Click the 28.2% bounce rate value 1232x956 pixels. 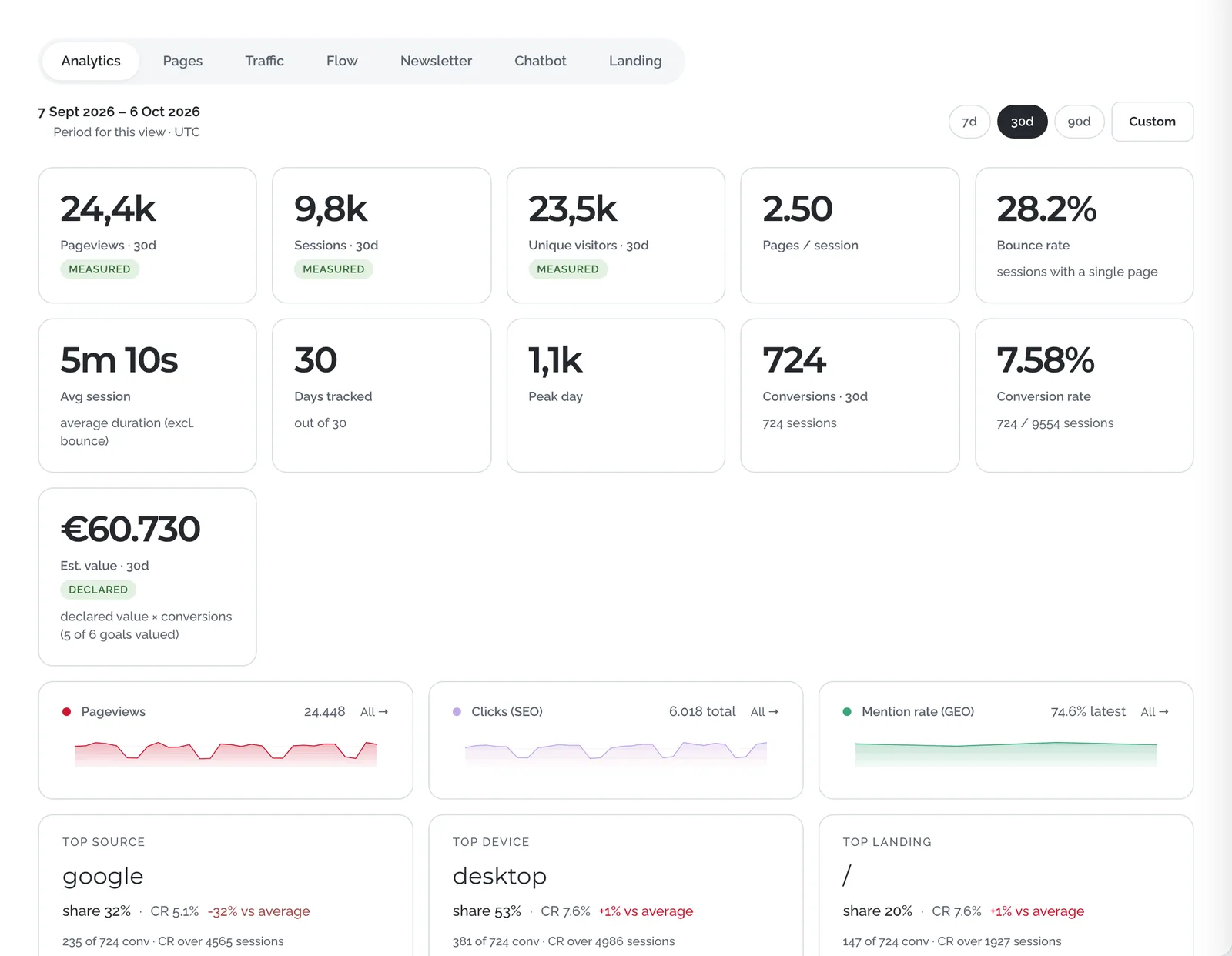pos(1046,209)
